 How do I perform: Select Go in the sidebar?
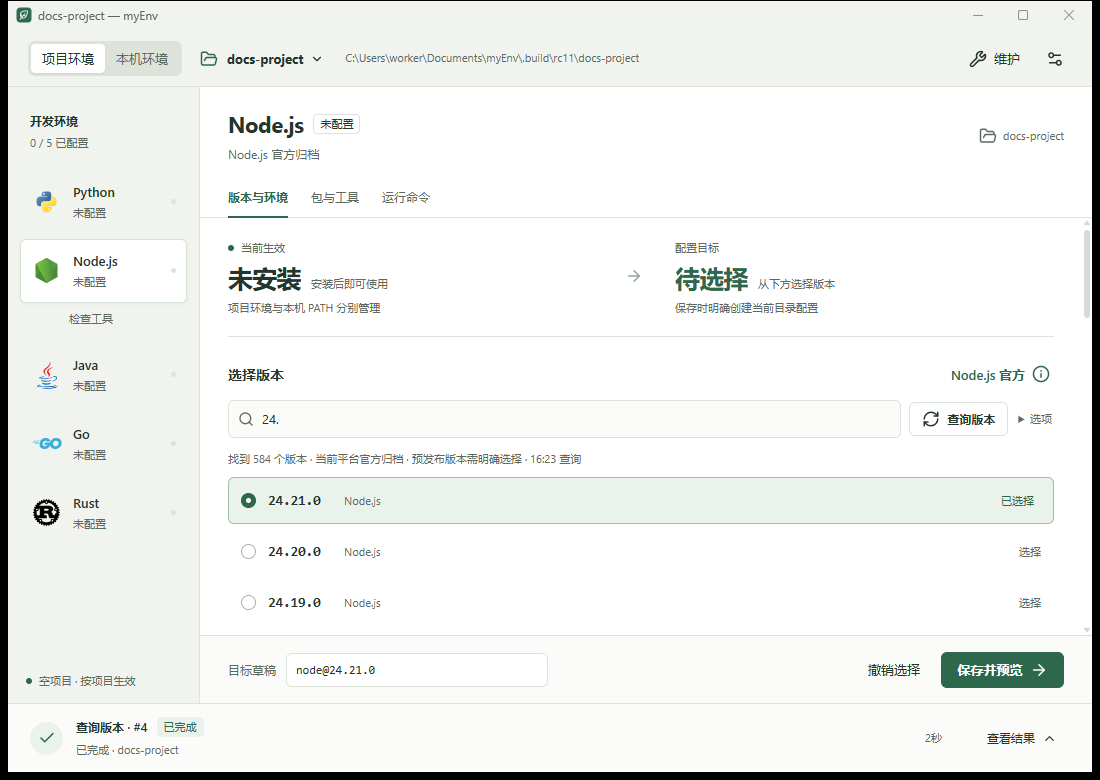point(104,444)
